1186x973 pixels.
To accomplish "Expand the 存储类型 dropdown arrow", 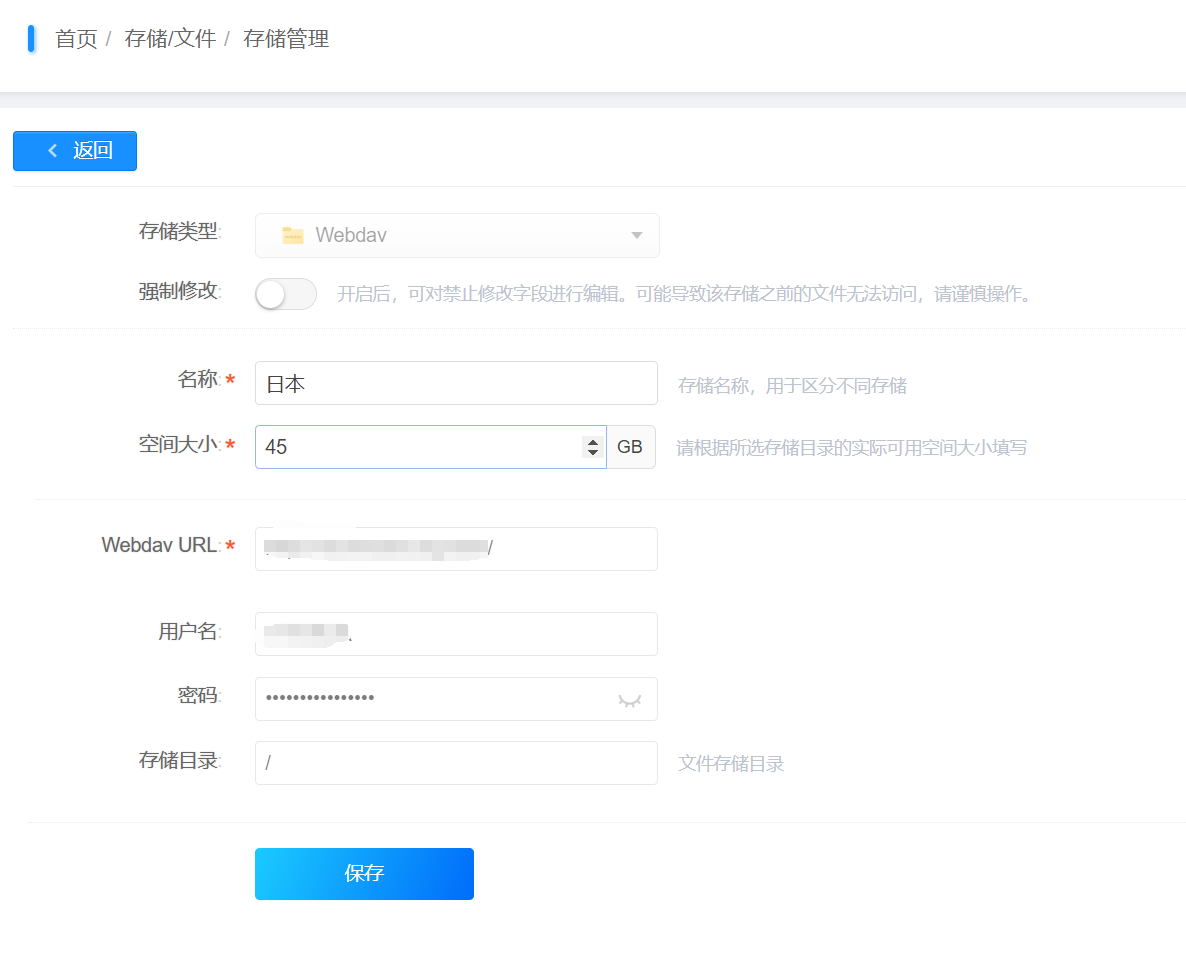I will pos(636,236).
